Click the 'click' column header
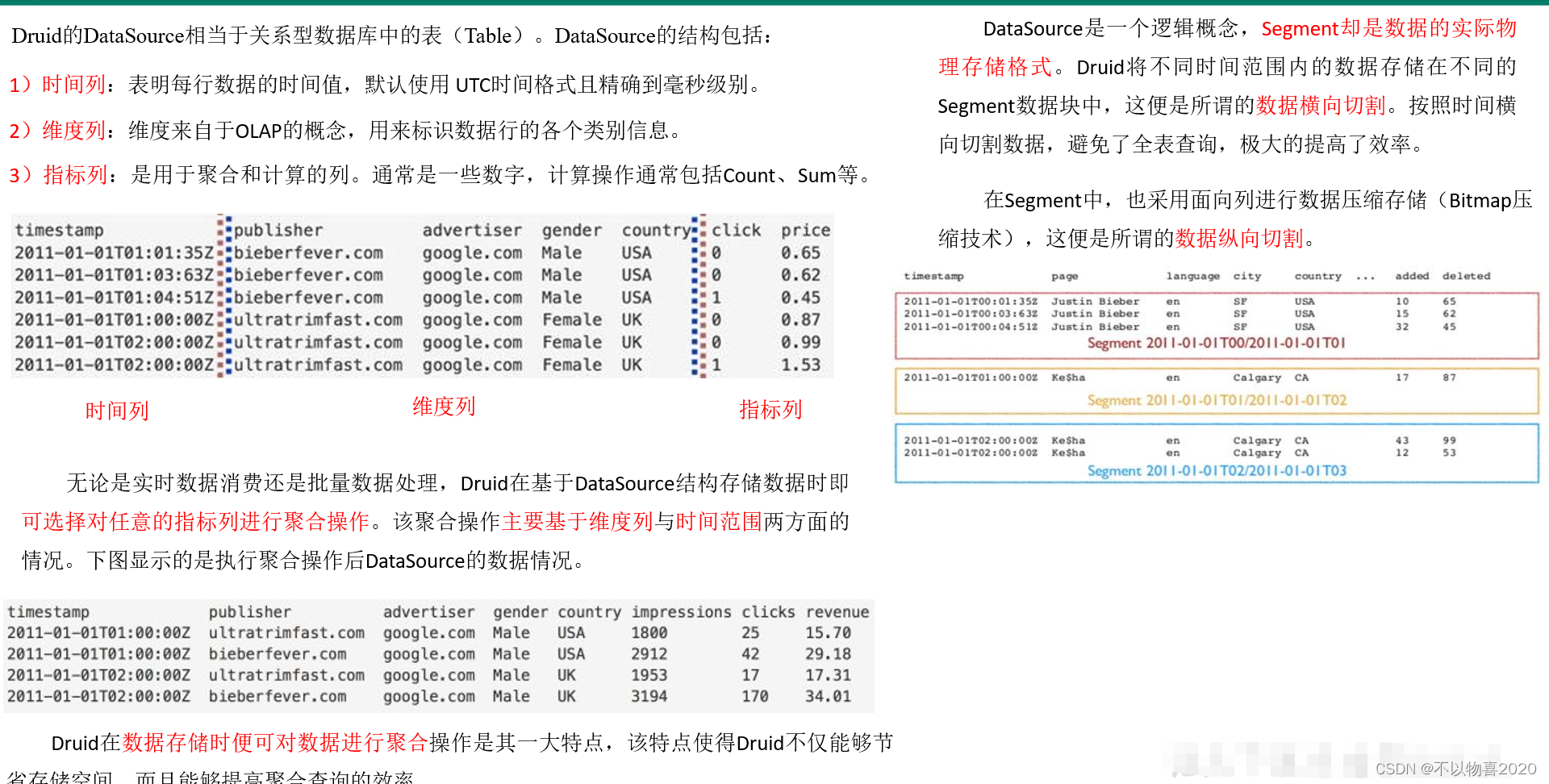This screenshot has height=784, width=1549. [x=736, y=230]
